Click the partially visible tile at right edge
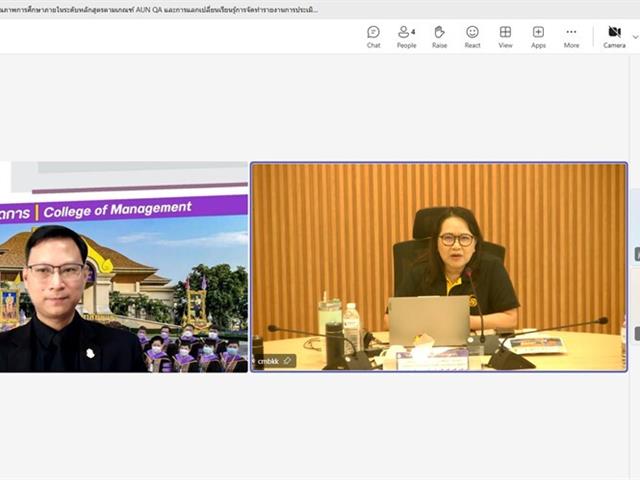The image size is (640, 480). point(636,290)
